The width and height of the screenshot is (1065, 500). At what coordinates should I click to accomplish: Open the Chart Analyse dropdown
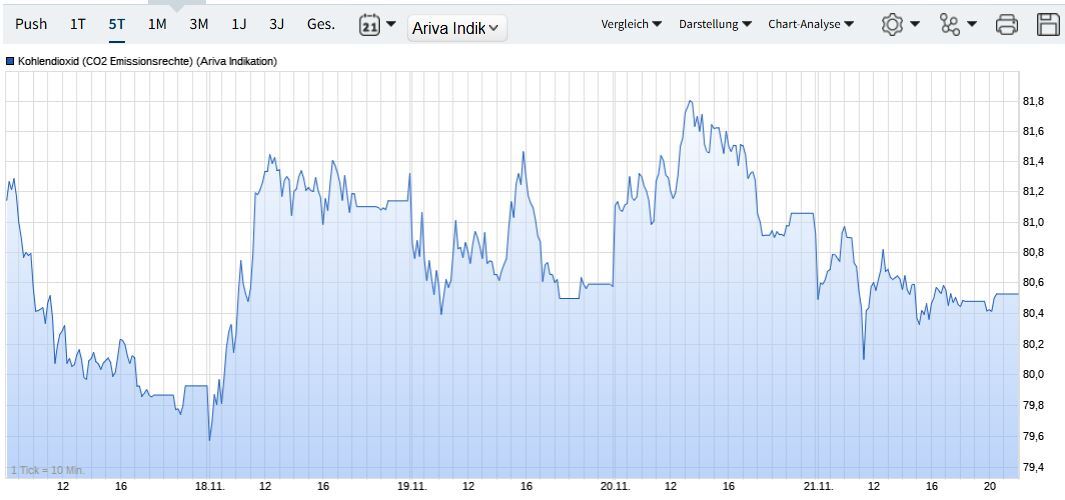tap(811, 24)
